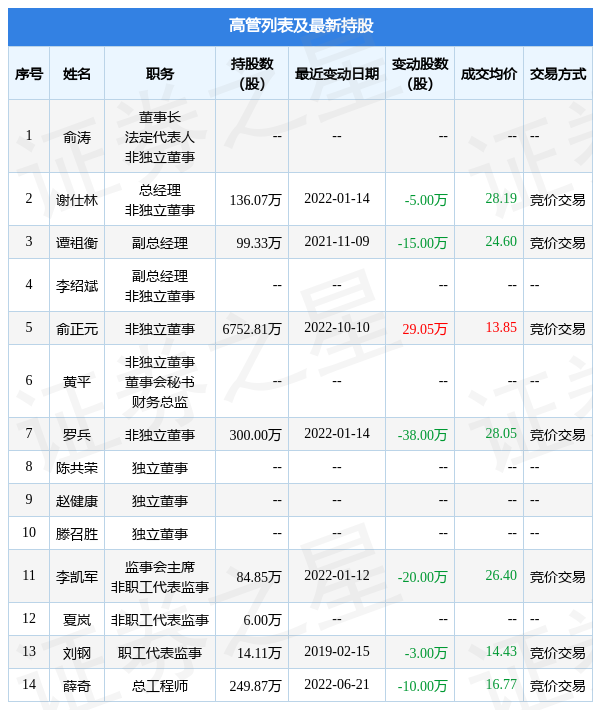The height and width of the screenshot is (710, 593).
Task: Click the 变动股数(股) column header
Action: click(420, 73)
